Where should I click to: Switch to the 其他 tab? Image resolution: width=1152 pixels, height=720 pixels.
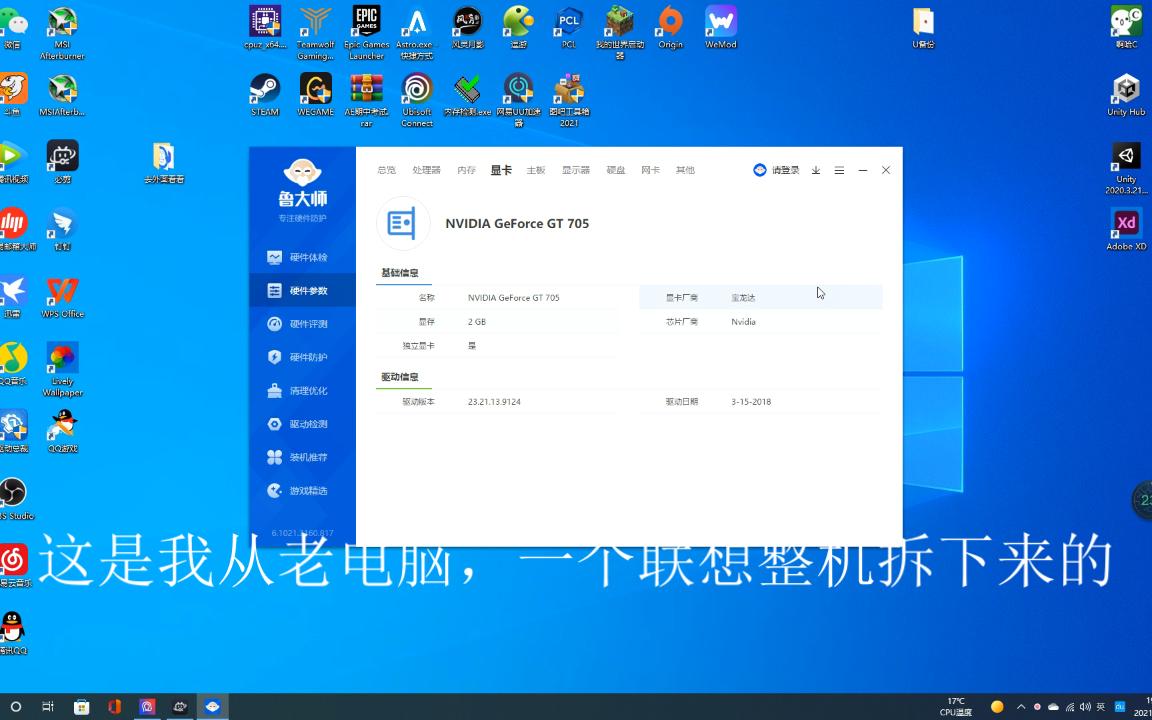tap(685, 170)
